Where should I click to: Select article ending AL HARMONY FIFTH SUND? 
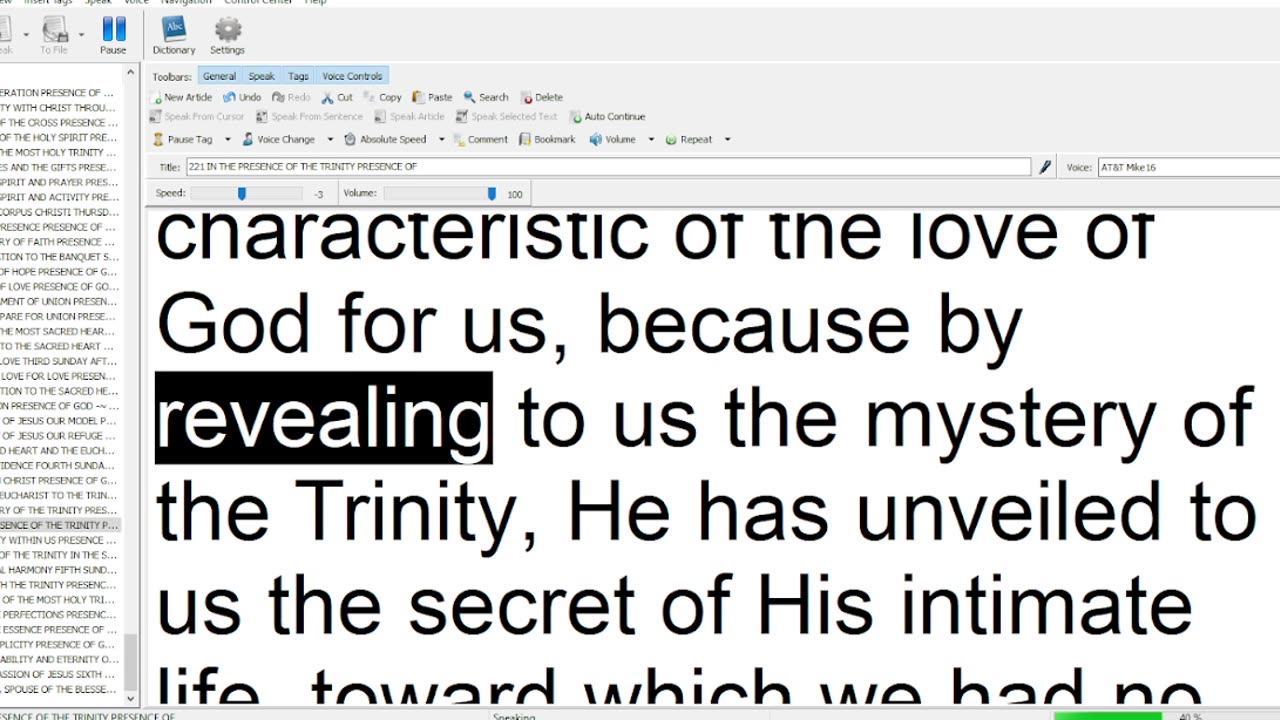point(60,570)
